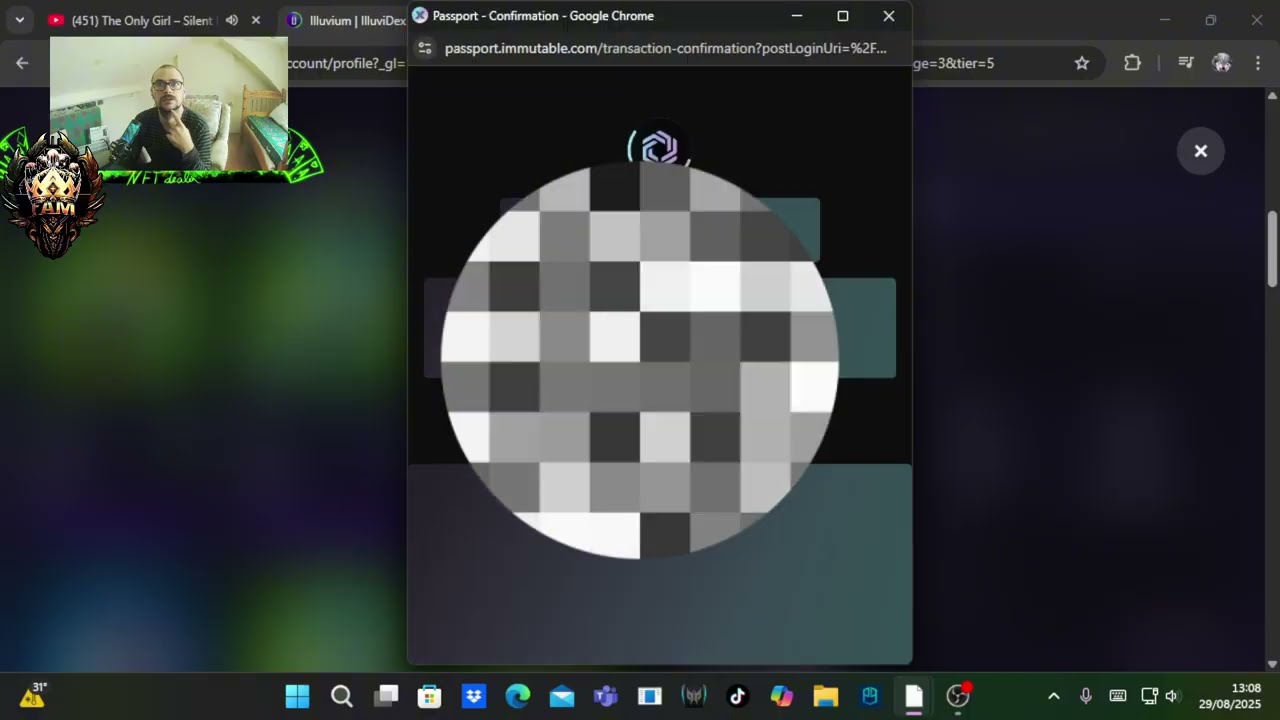
Task: Open TikTok from the taskbar
Action: [x=738, y=696]
